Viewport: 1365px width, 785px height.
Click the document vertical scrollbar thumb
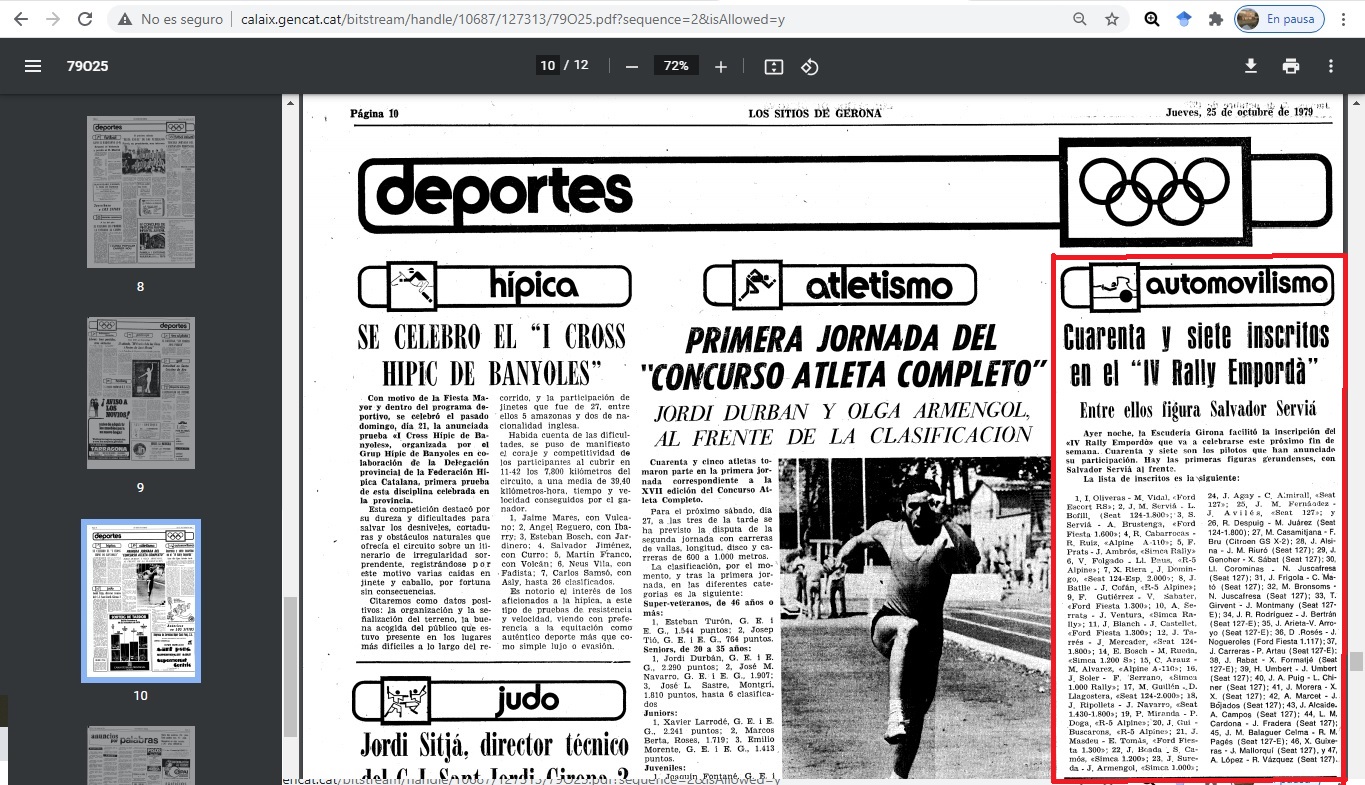click(x=1356, y=661)
